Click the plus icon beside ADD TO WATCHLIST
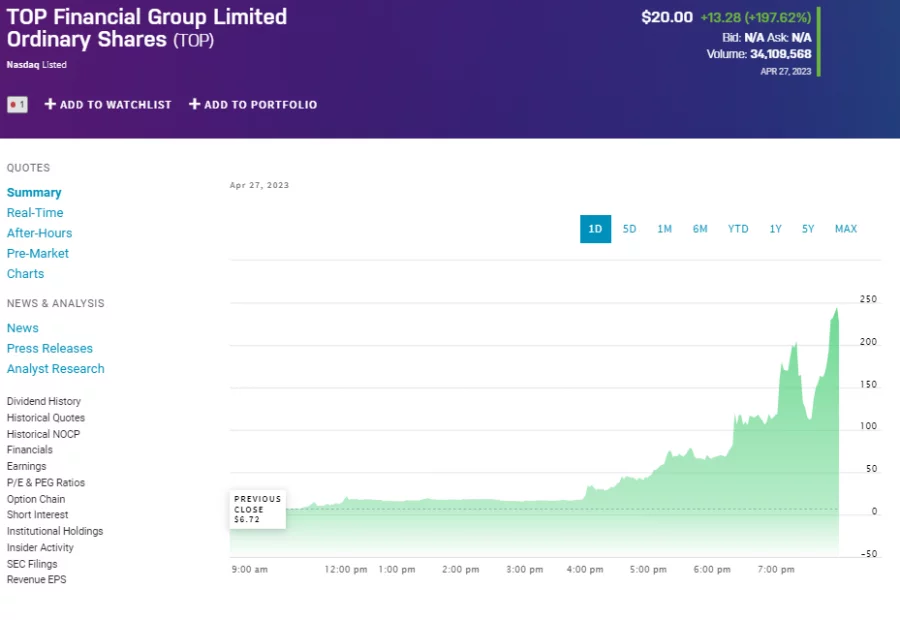900x620 pixels. [47, 104]
